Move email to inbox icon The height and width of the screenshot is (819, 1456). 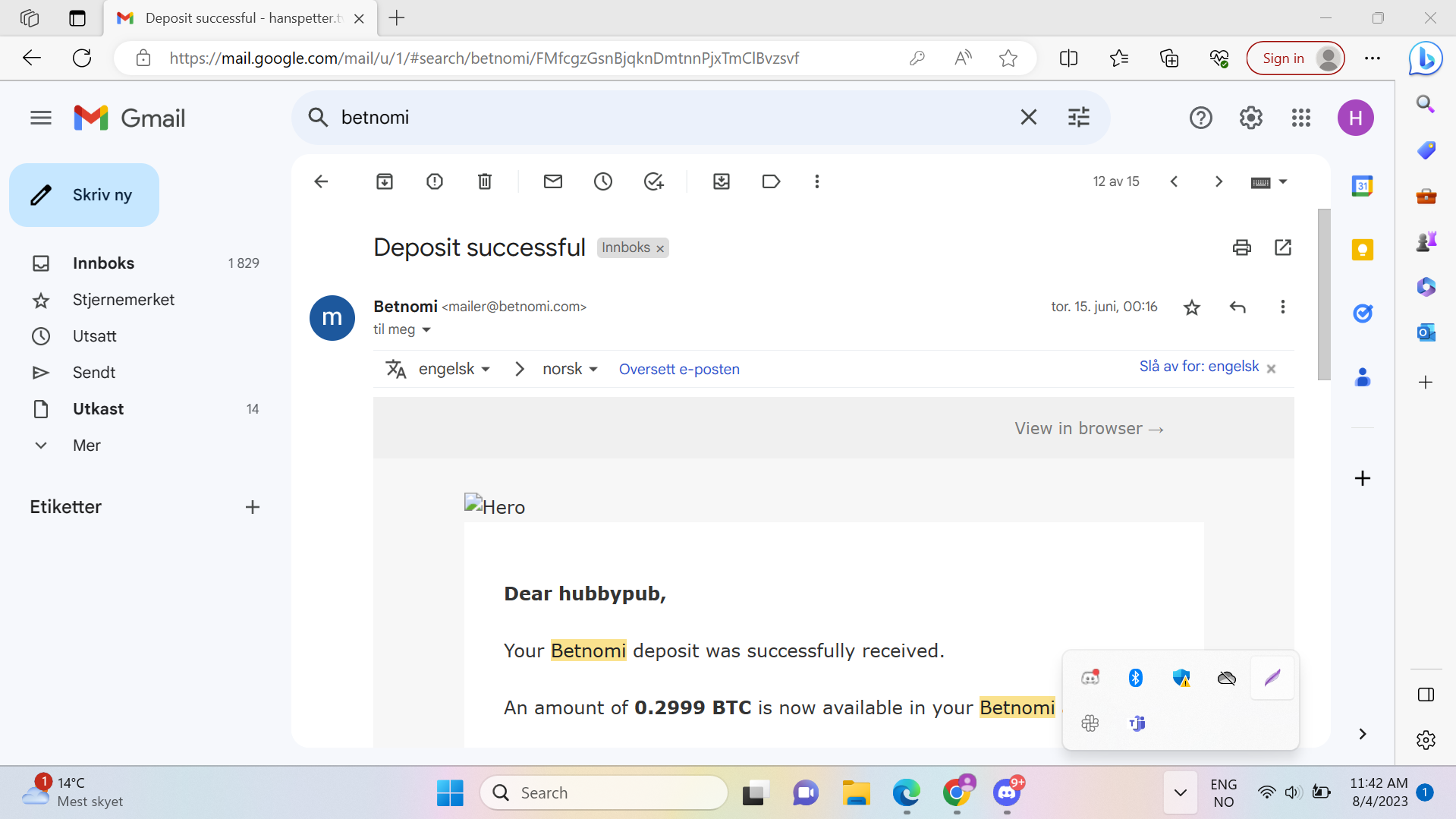point(722,181)
